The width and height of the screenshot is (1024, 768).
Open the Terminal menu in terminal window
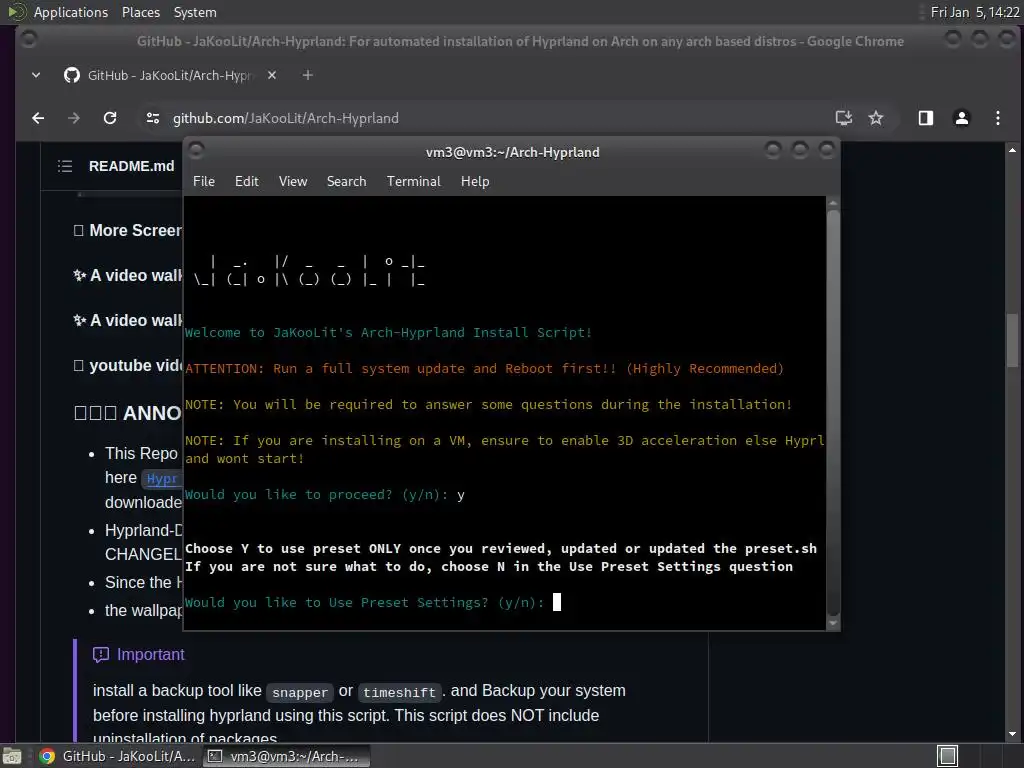(x=413, y=182)
